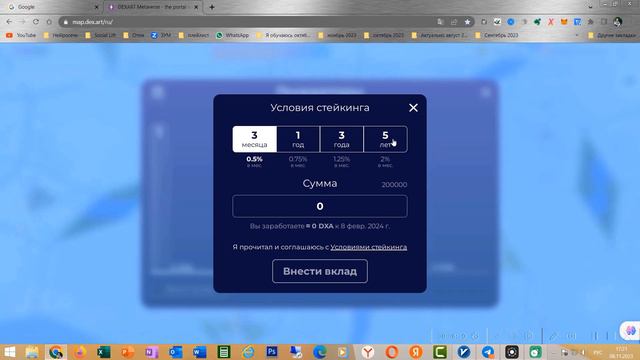Open the Я обучаюсь bookmarks folder
The height and width of the screenshot is (360, 640).
tap(283, 36)
